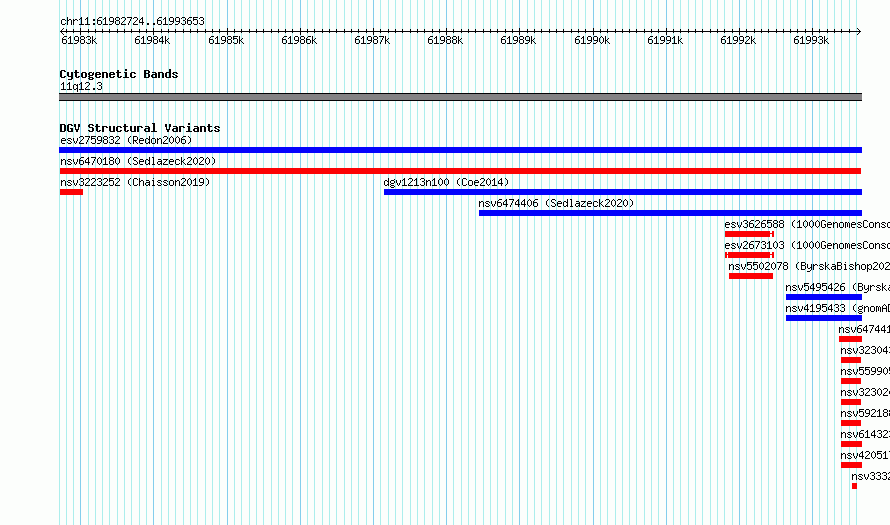This screenshot has width=890, height=525.
Task: Select the short red nsv3223252 bar
Action: (x=72, y=192)
